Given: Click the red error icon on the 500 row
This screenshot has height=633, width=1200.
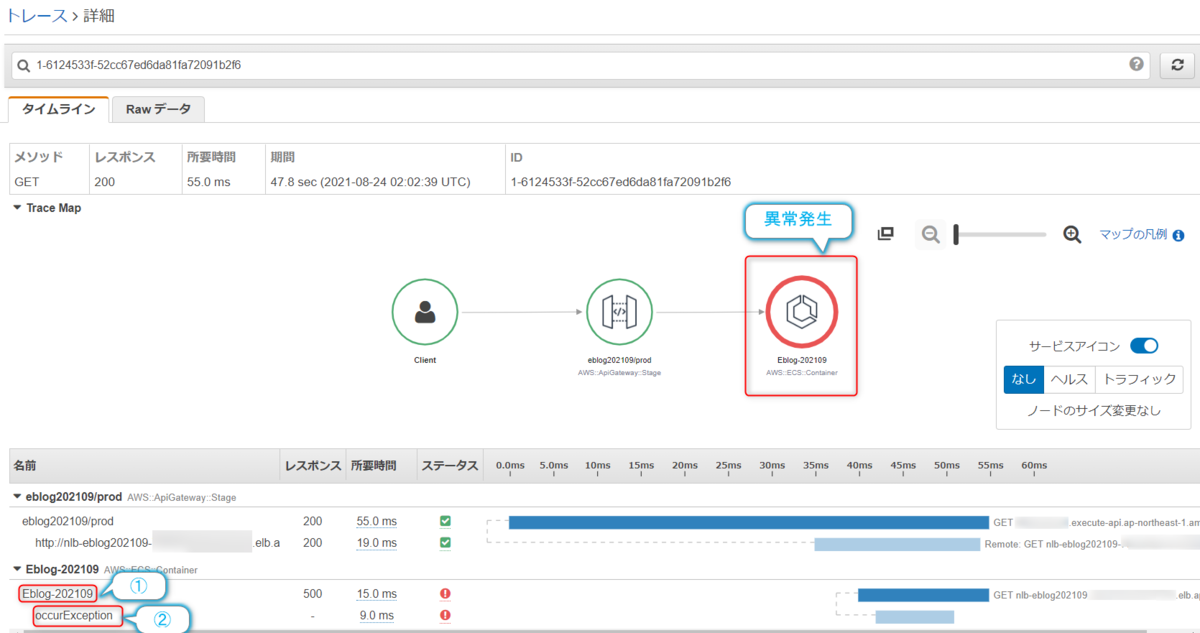Looking at the screenshot, I should point(443,593).
